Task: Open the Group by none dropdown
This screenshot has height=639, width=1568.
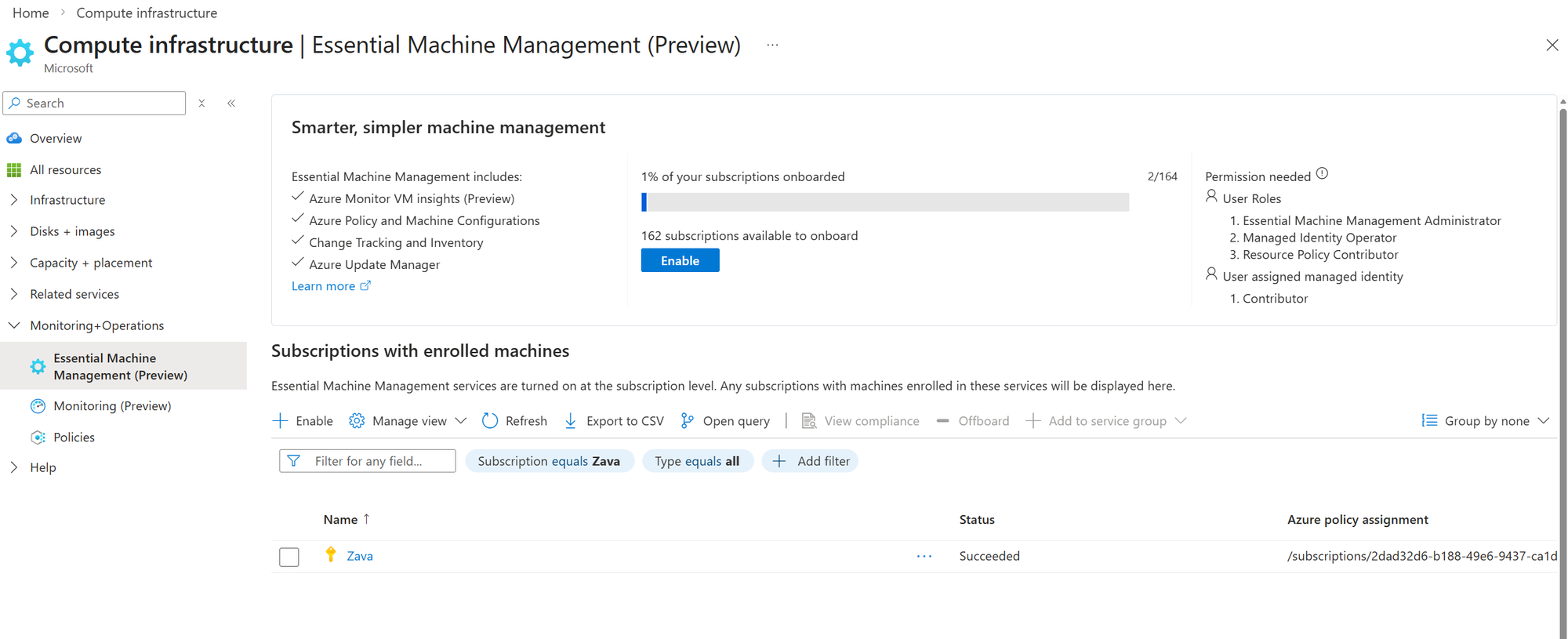Action: (x=1486, y=421)
